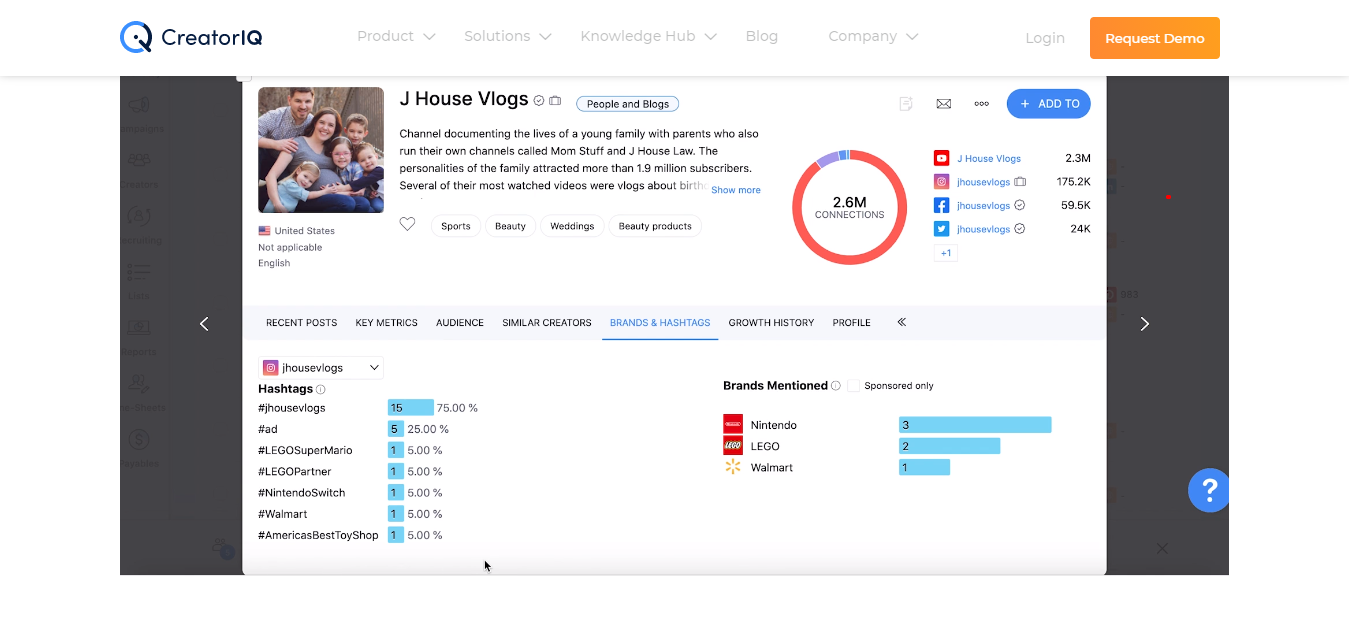Click the LEGO brand logo
Viewport: 1349px width, 625px height.
[733, 446]
